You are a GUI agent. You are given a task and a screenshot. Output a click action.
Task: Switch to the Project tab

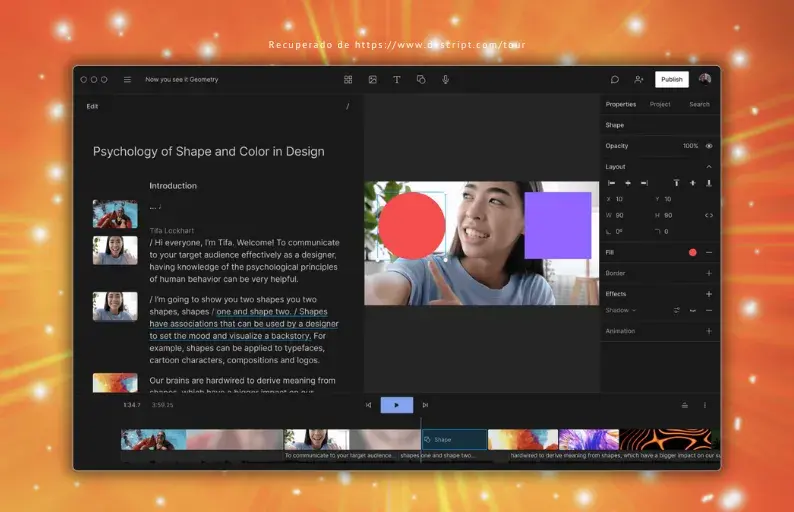click(660, 104)
